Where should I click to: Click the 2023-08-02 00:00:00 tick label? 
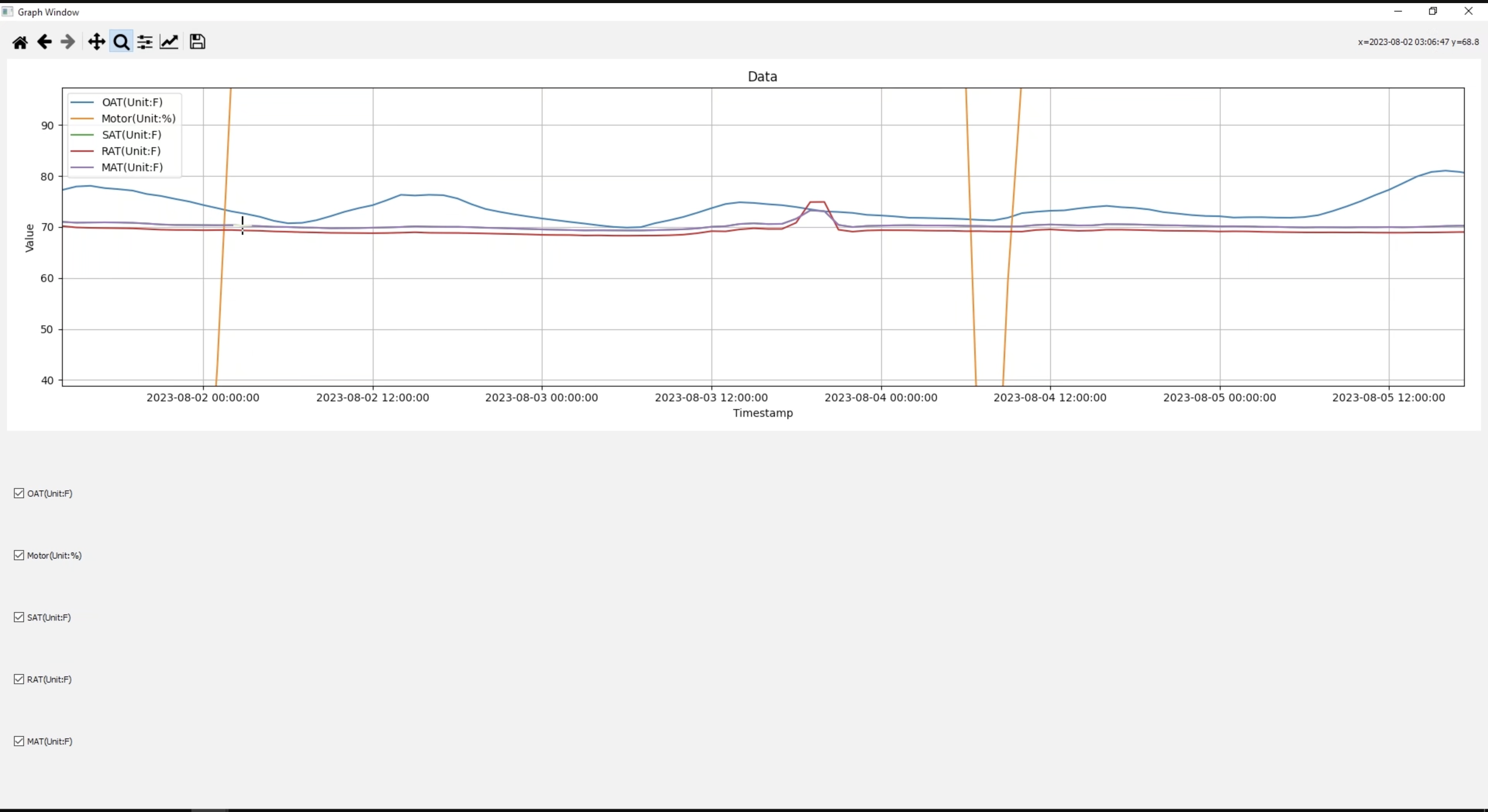[x=203, y=397]
